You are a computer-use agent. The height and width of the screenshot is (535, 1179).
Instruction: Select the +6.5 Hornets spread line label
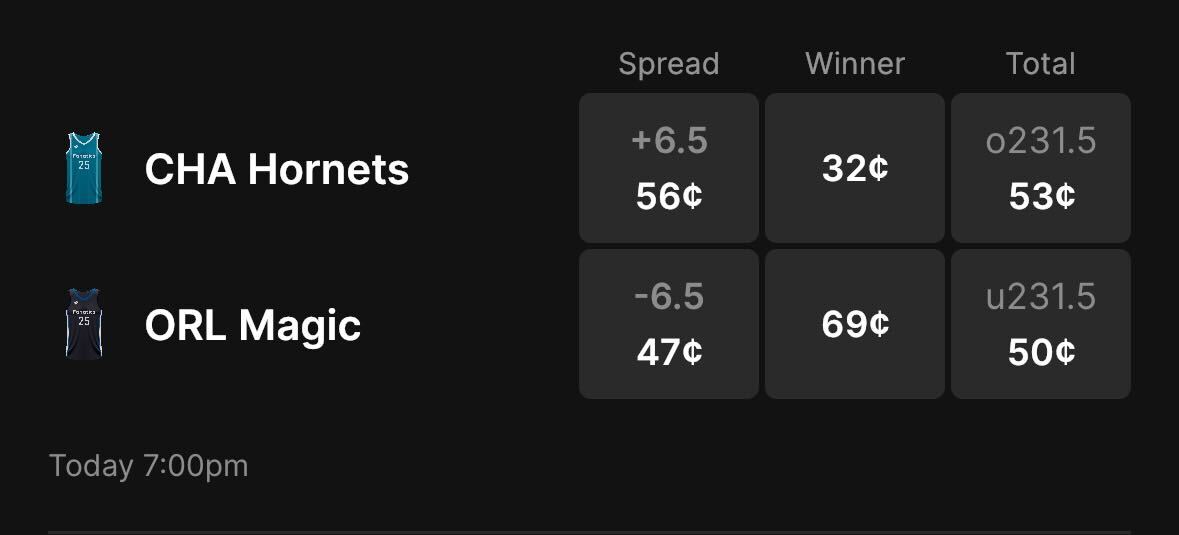click(669, 141)
